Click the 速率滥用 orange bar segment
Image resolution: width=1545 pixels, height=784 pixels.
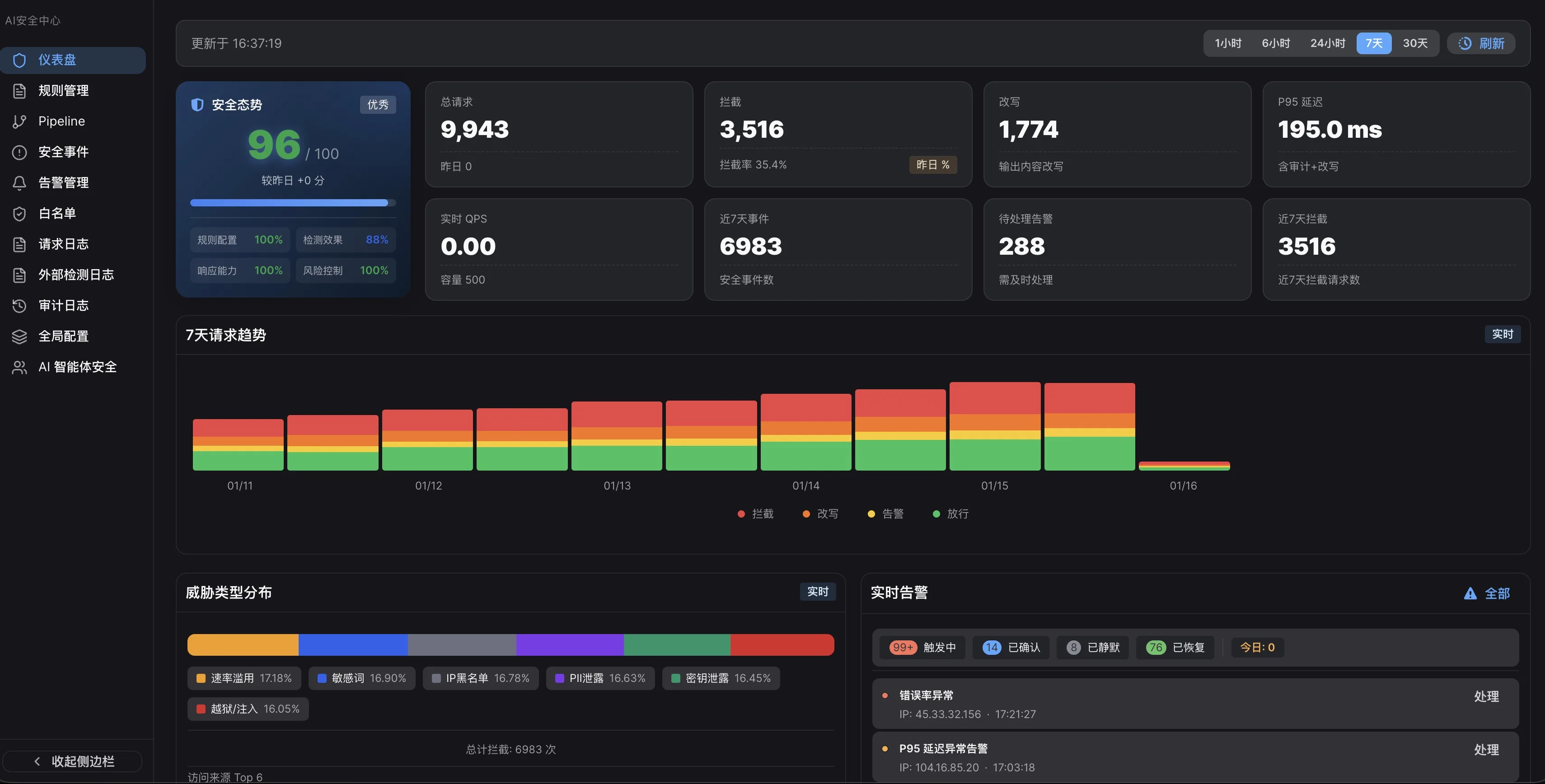[x=243, y=645]
